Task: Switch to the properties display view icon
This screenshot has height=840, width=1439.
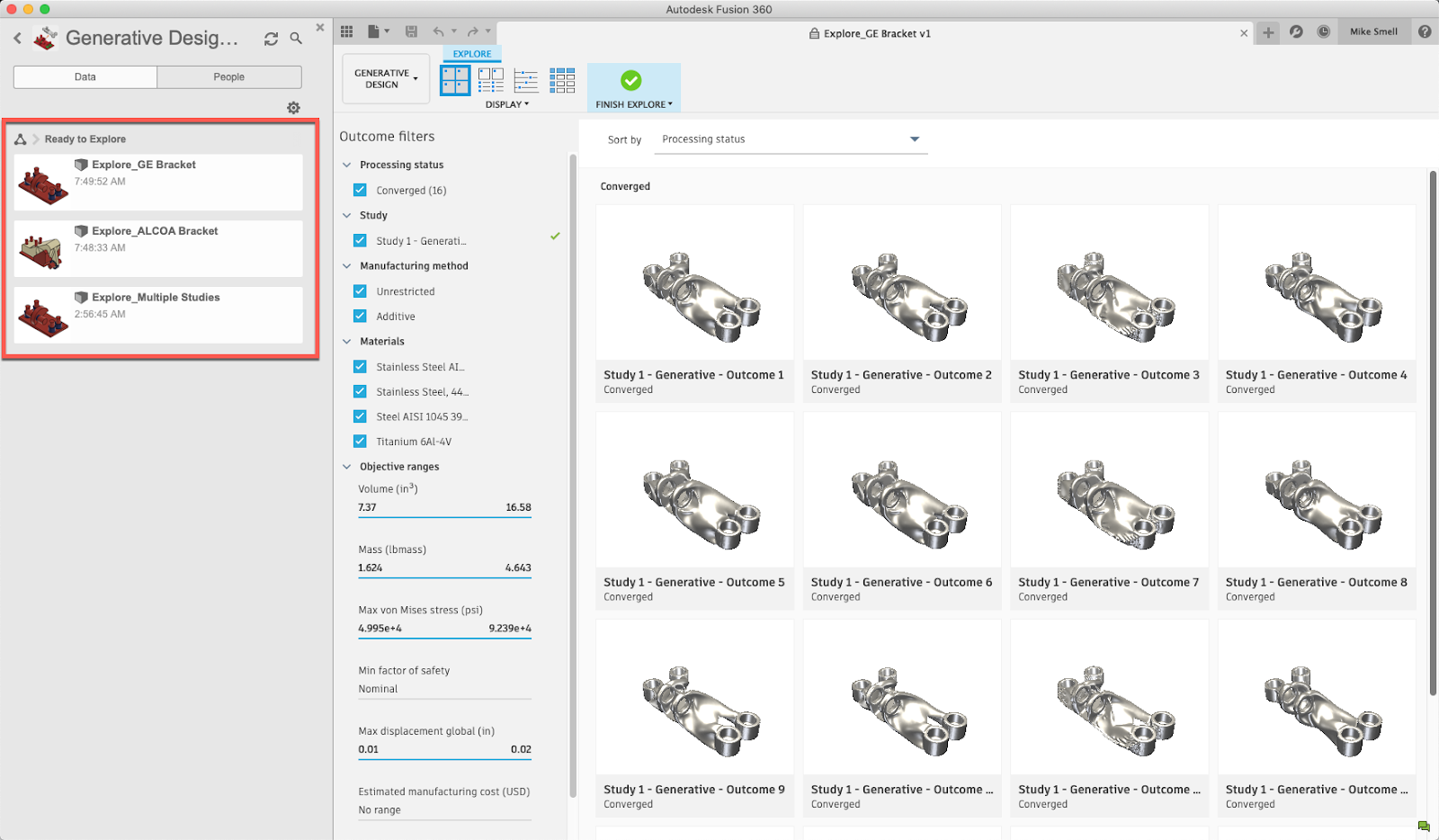Action: click(491, 81)
